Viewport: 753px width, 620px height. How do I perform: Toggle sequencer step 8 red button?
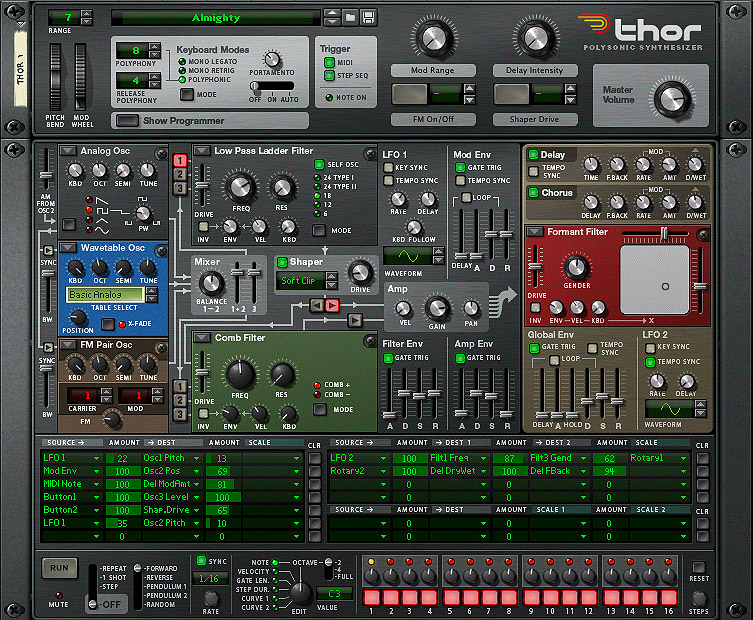pyautogui.click(x=509, y=597)
